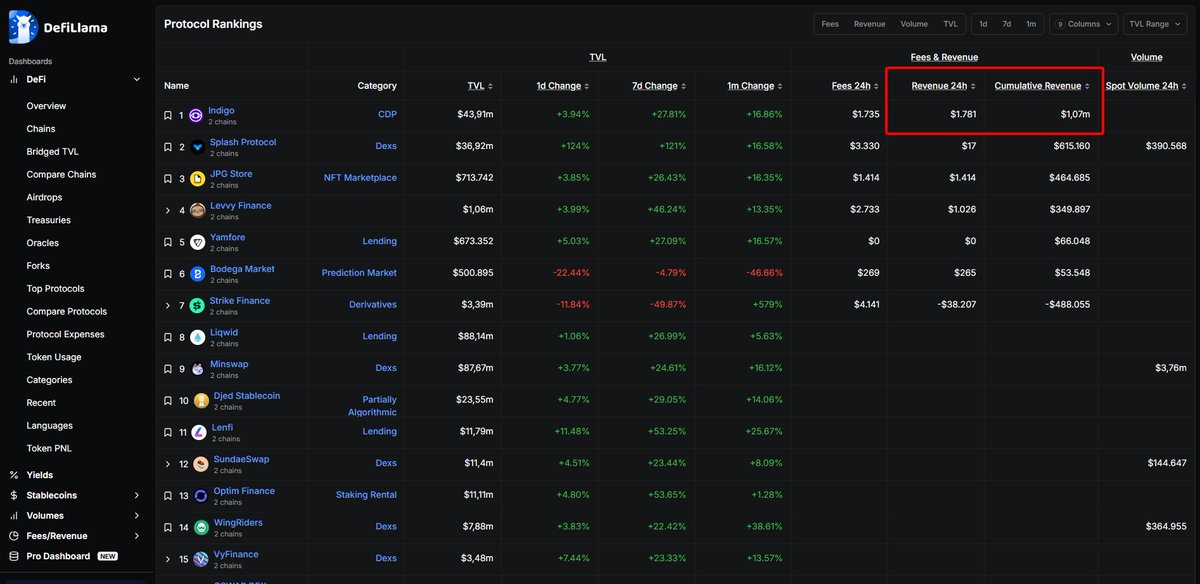
Task: Click the Staking Rental category link
Action: [x=366, y=495]
